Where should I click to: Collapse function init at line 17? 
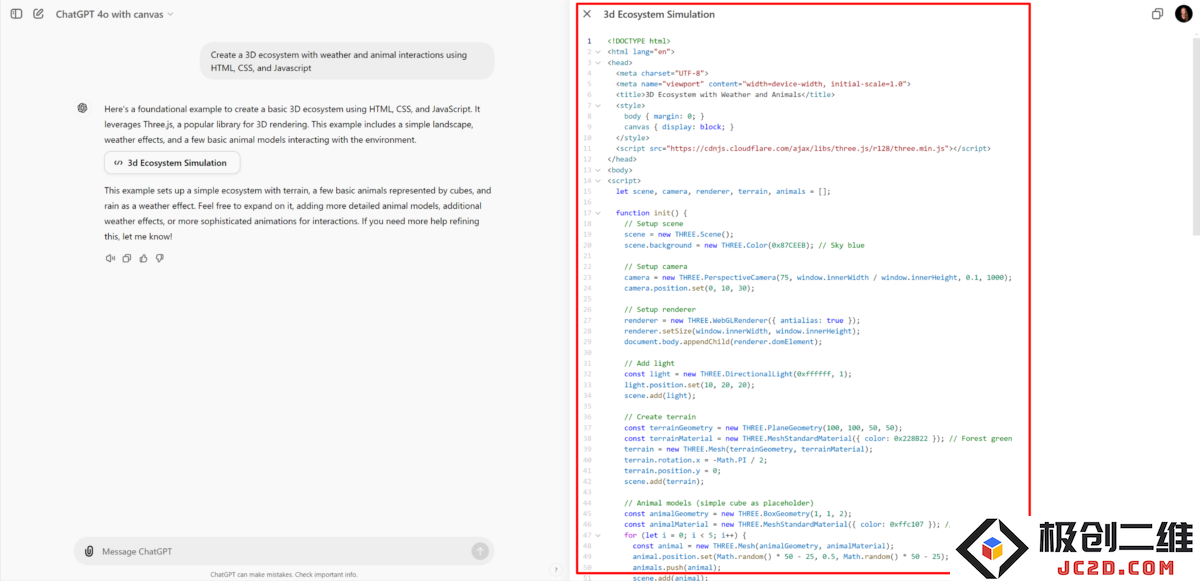click(598, 213)
